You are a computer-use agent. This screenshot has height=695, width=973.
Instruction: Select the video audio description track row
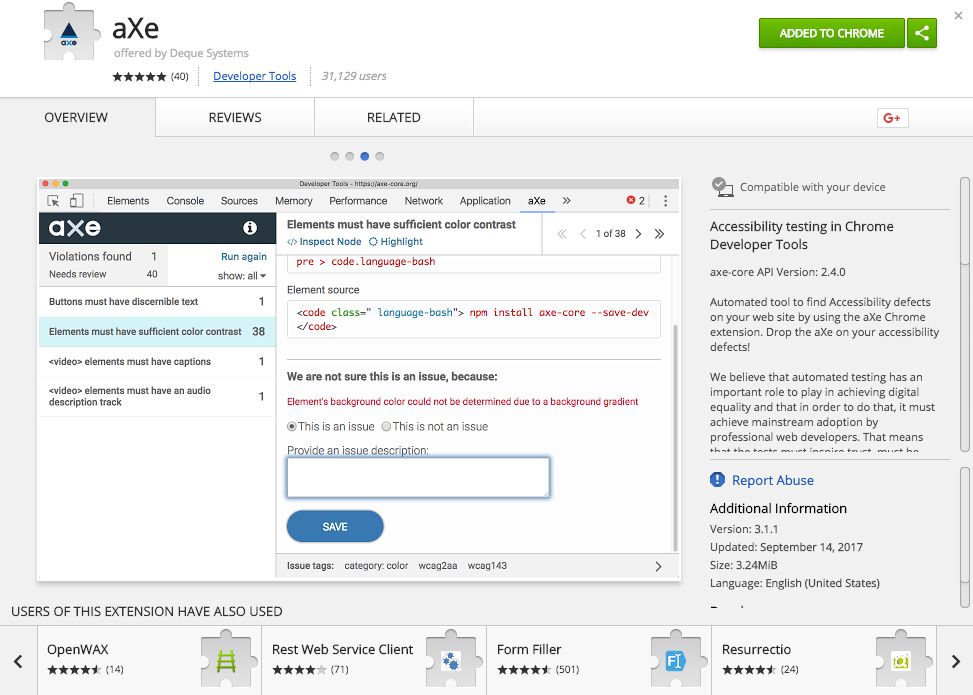pyautogui.click(x=157, y=396)
